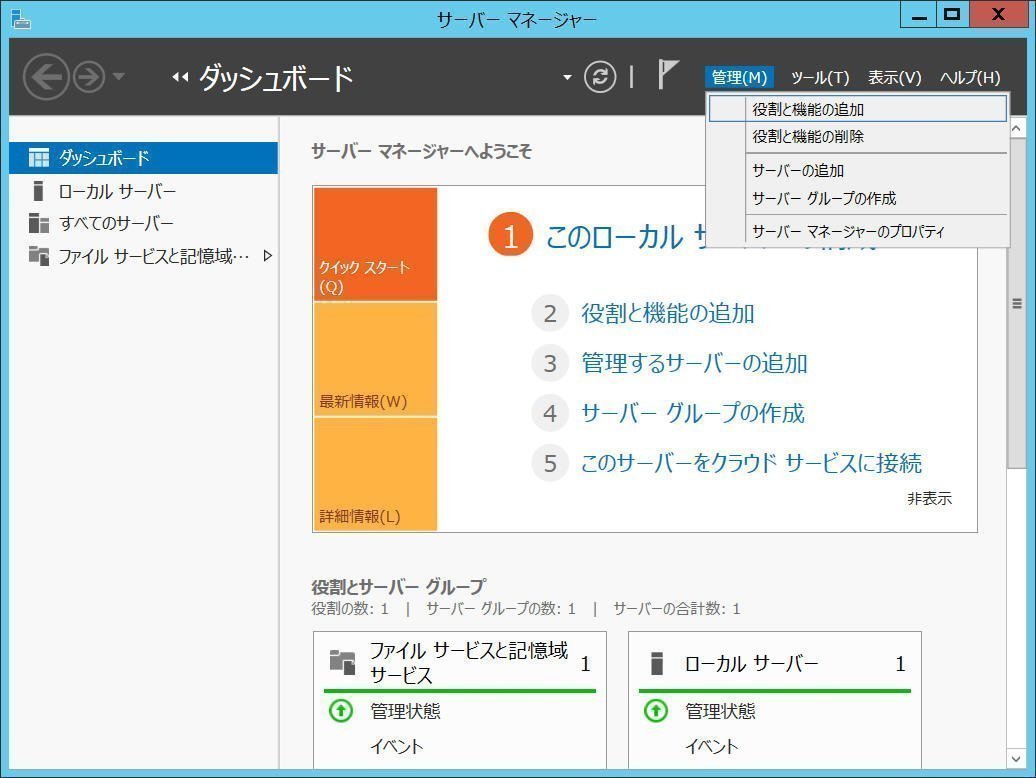Screen dimensions: 1036x778
Task: Open the ツール(T) menu
Action: click(x=820, y=77)
